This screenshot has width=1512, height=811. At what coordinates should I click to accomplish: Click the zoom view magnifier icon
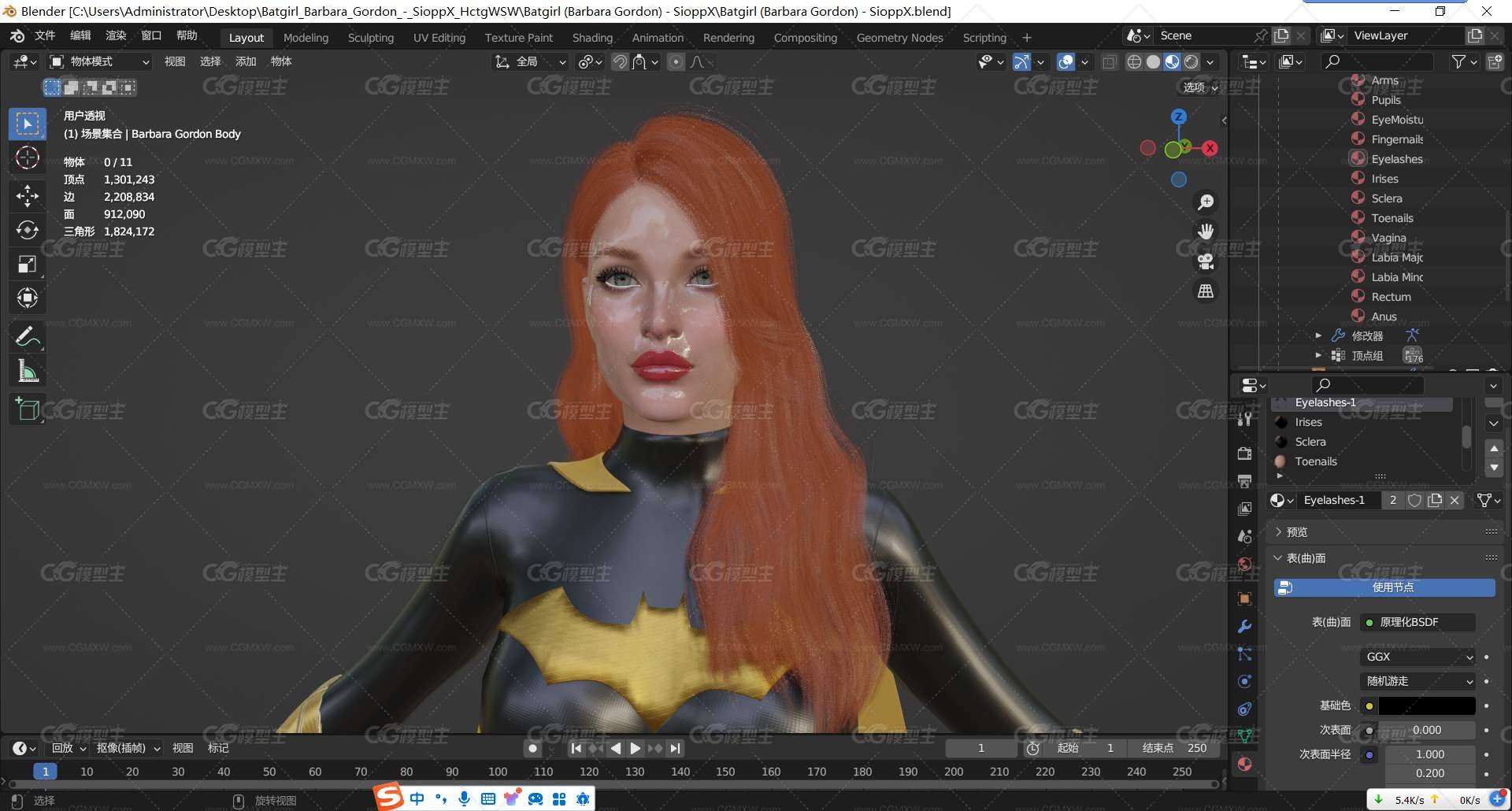1206,202
